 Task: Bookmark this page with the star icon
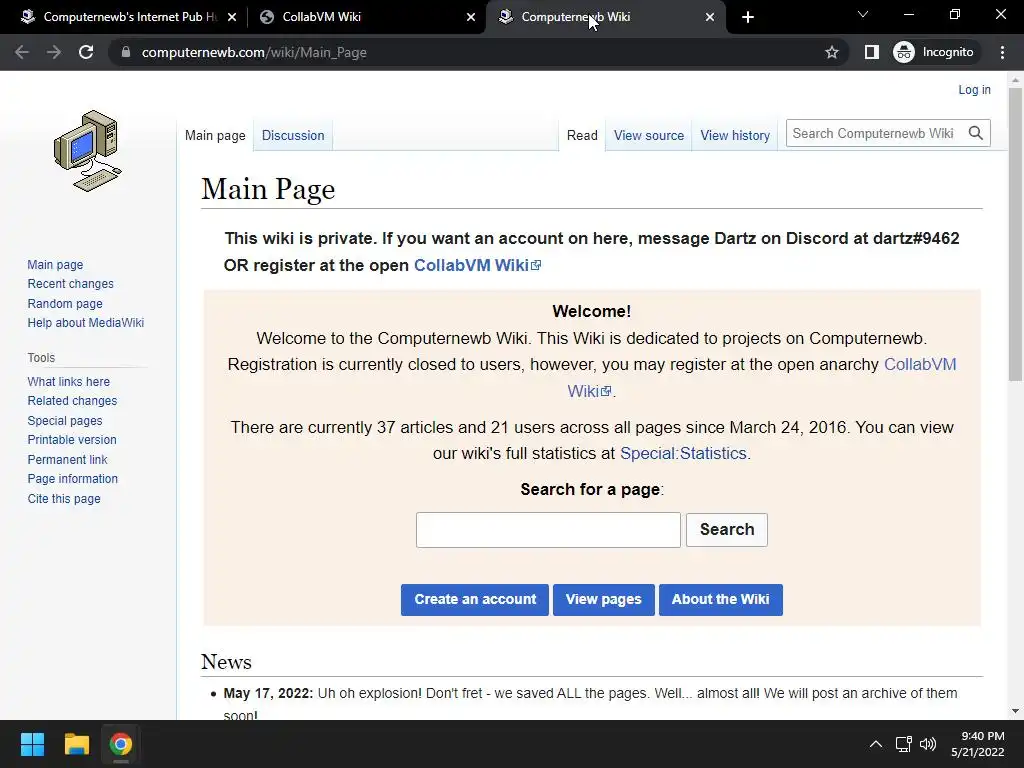click(x=831, y=52)
